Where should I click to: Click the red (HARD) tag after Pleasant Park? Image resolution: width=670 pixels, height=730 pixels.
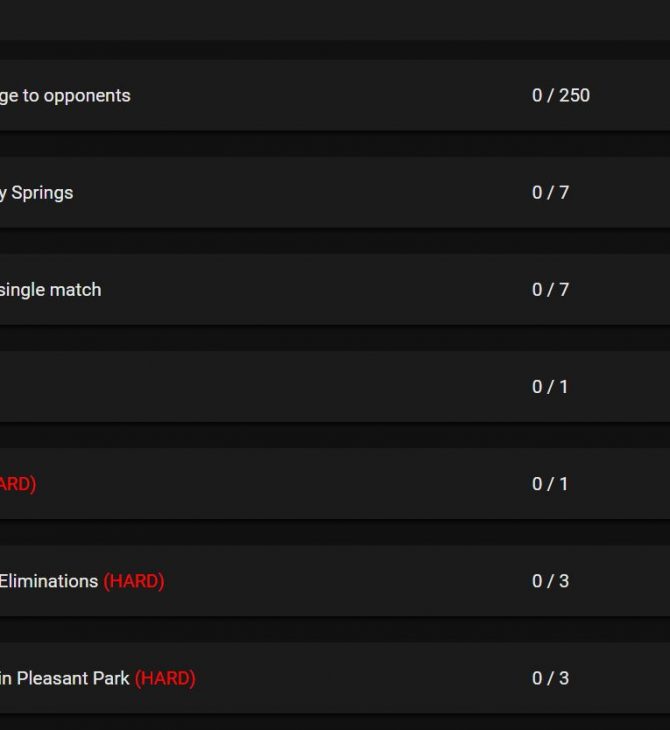[165, 679]
